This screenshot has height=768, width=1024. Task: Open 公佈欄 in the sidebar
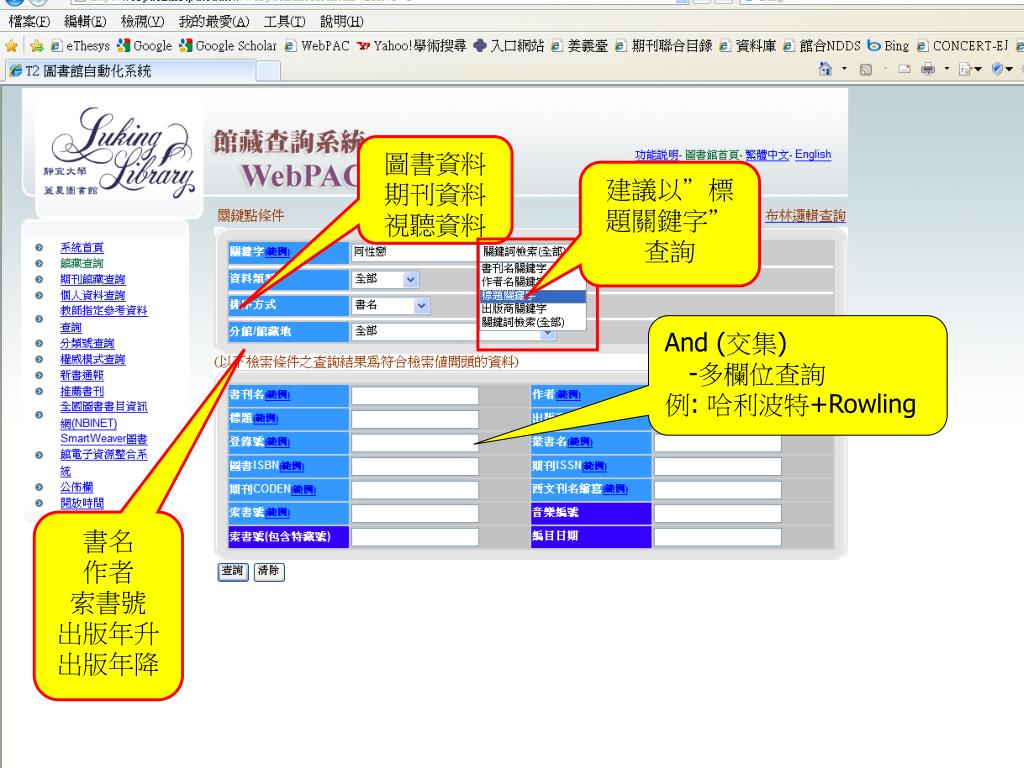tap(76, 487)
